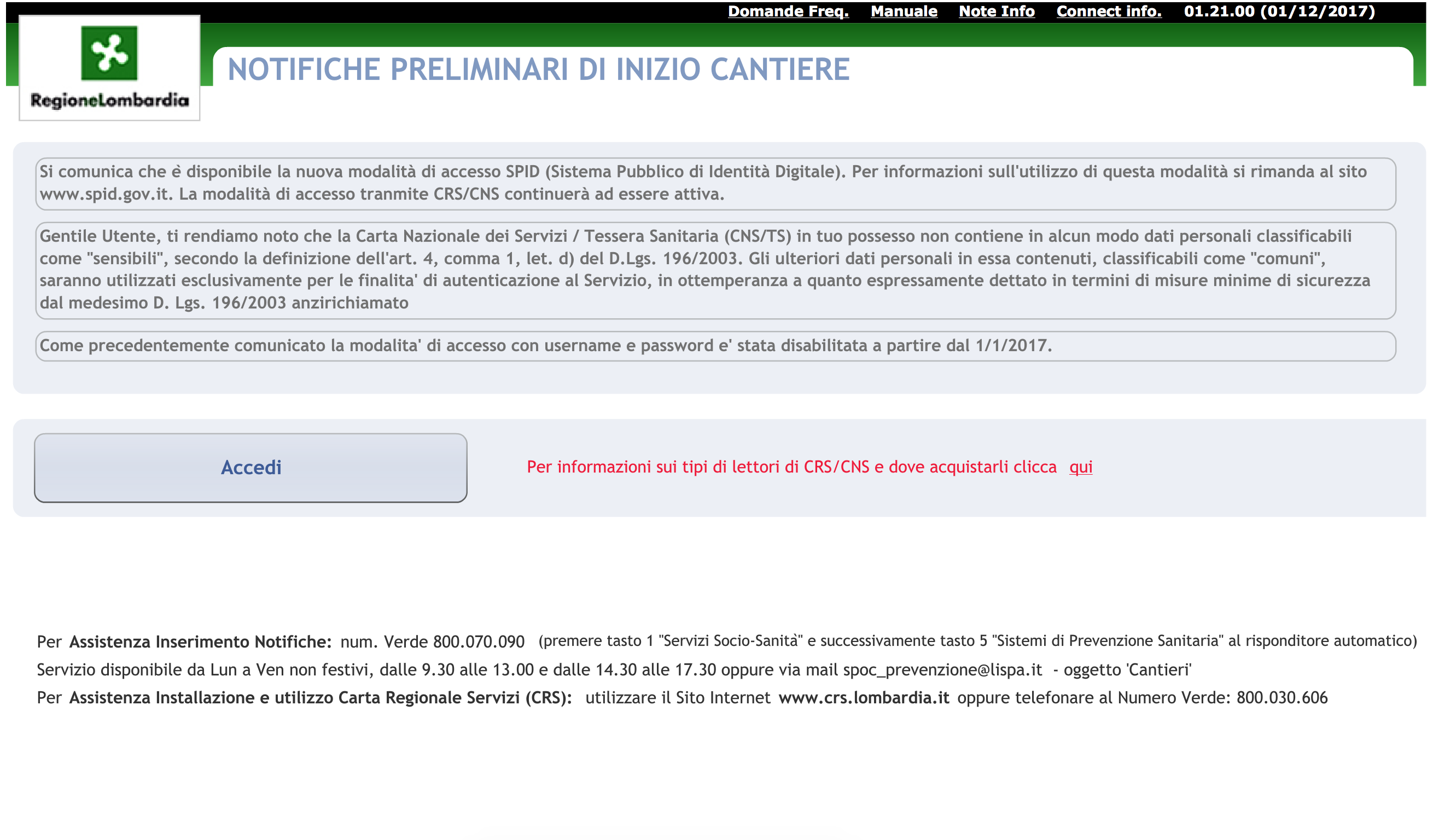Viewport: 1433px width, 840px height.
Task: Click the Regione Lombardia logo
Action: (x=109, y=68)
